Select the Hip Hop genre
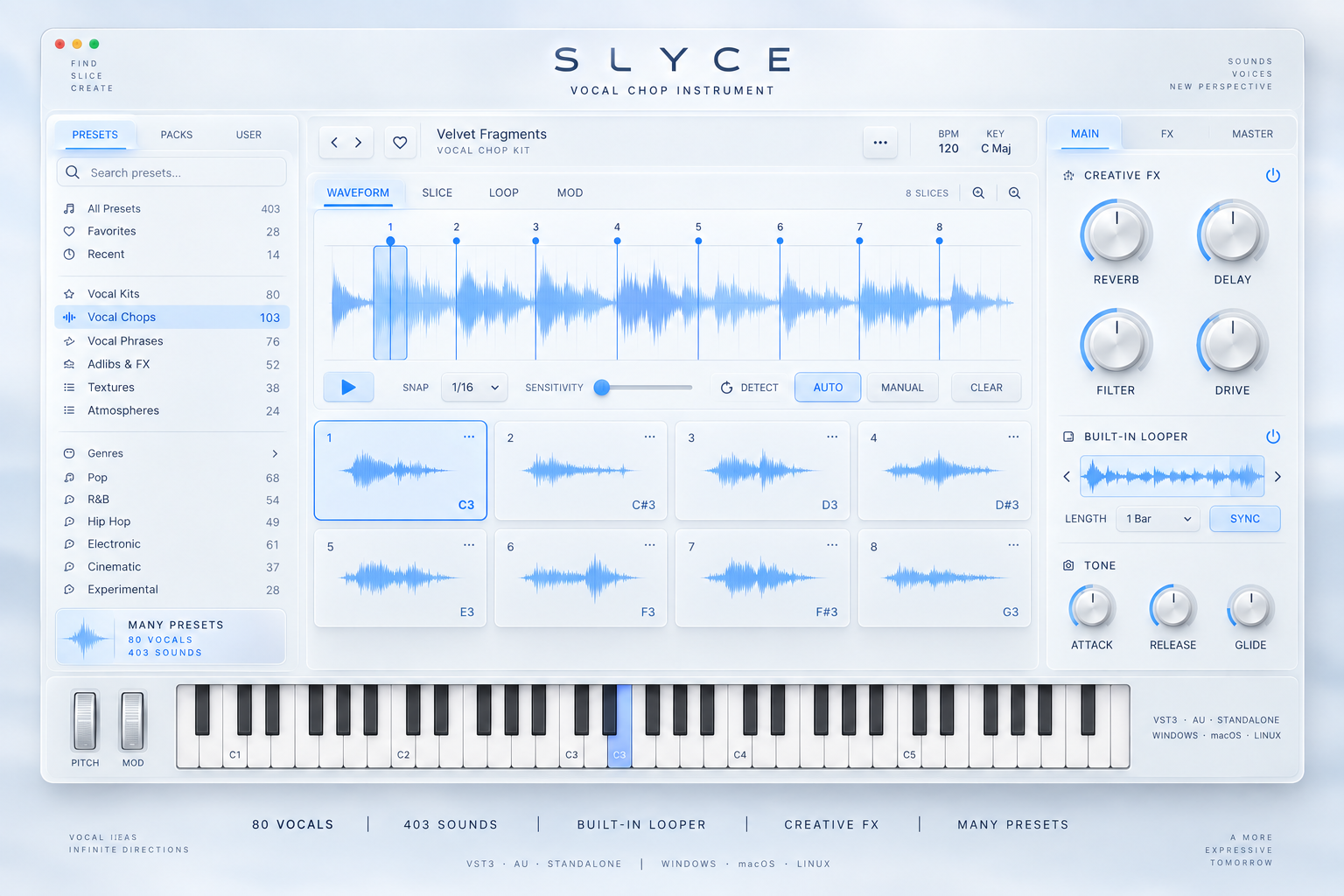1344x896 pixels. (172, 521)
